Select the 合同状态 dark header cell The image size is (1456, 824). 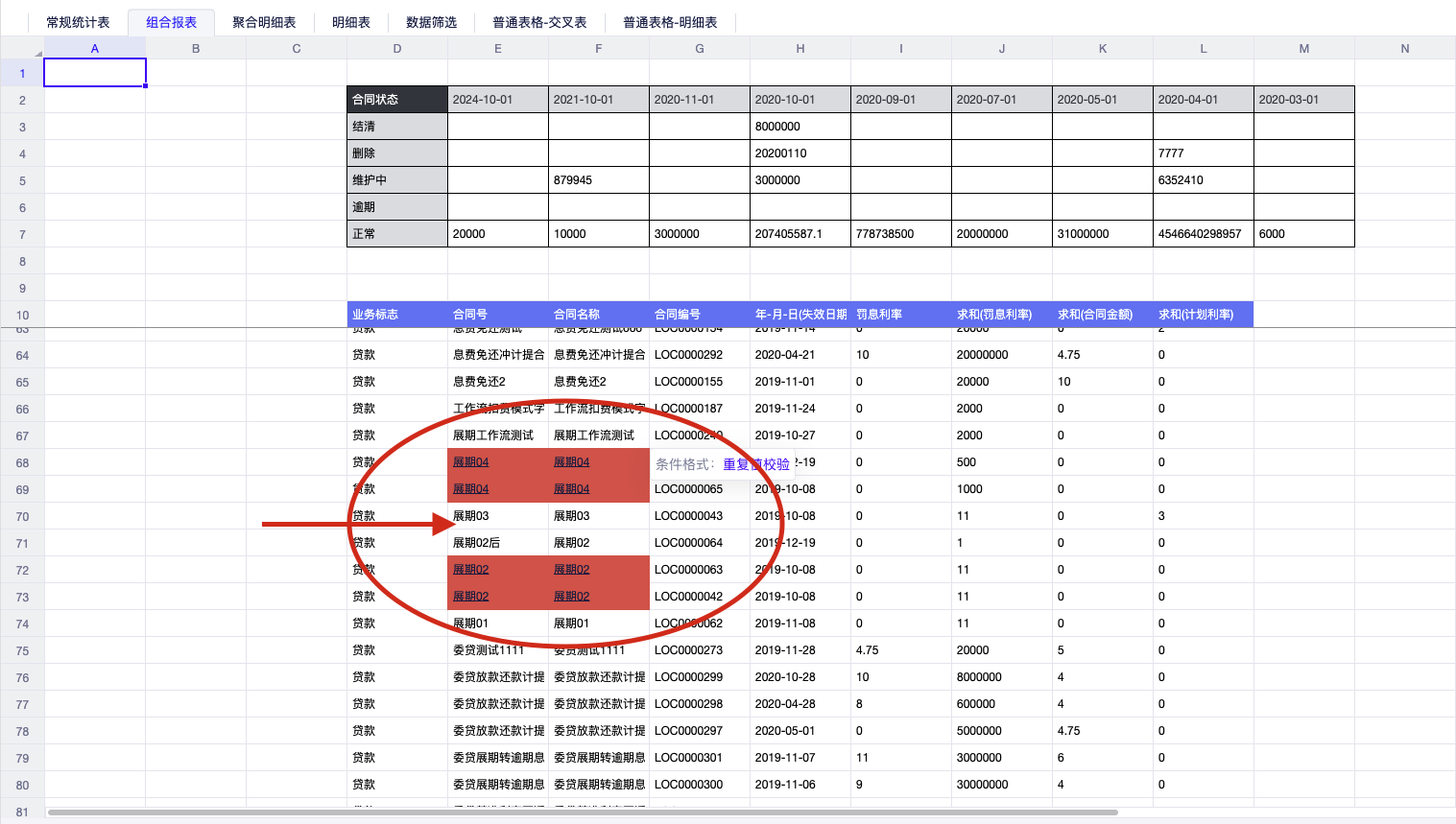(x=397, y=100)
